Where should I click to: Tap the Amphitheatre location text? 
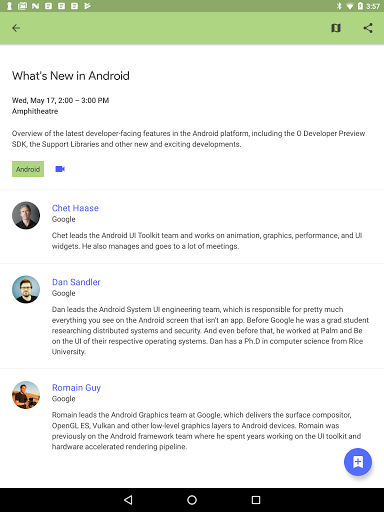point(35,111)
